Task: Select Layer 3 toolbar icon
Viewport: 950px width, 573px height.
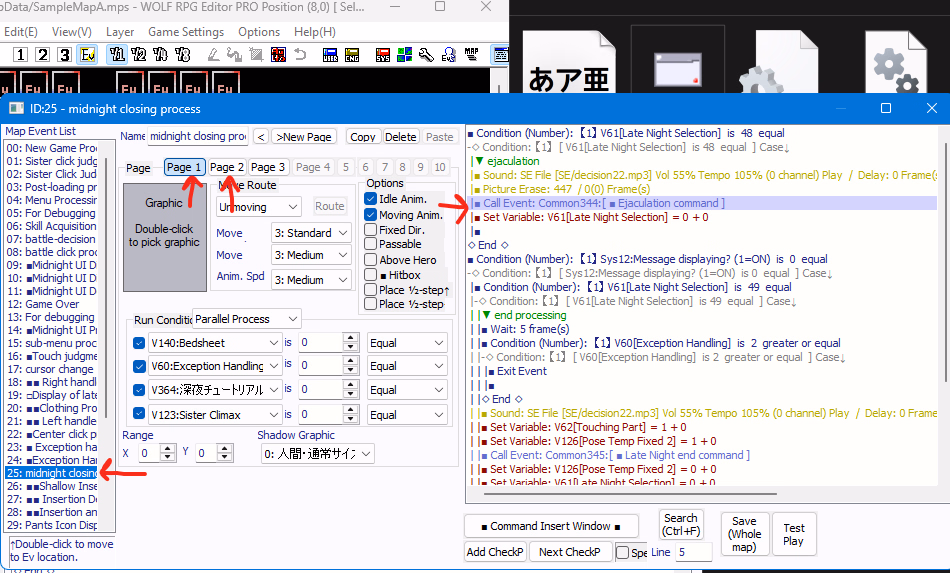Action: 64,54
